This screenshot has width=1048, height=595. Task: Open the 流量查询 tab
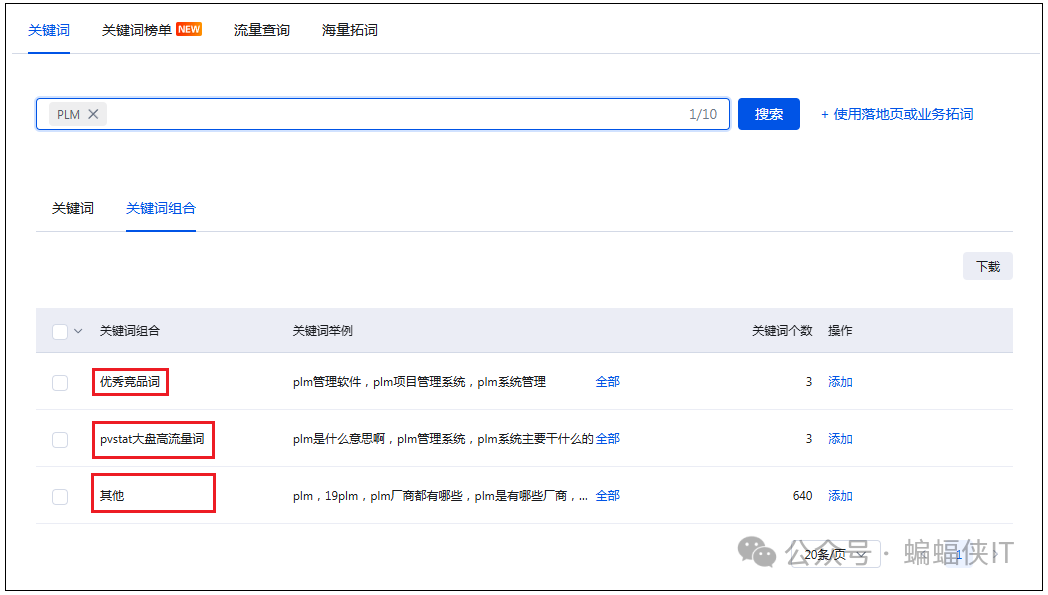click(x=261, y=30)
